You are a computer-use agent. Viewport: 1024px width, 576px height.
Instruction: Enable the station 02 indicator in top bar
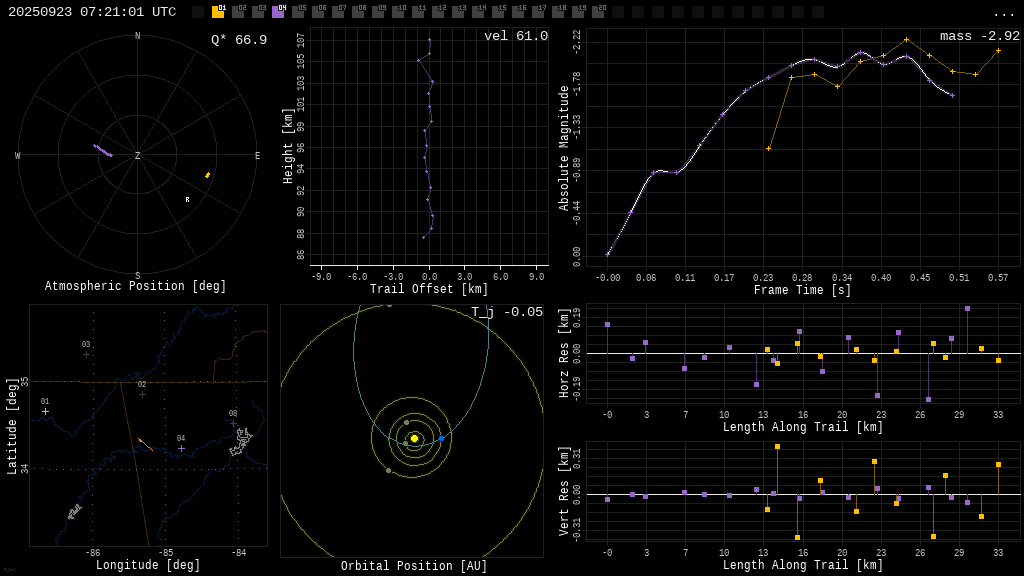238,12
